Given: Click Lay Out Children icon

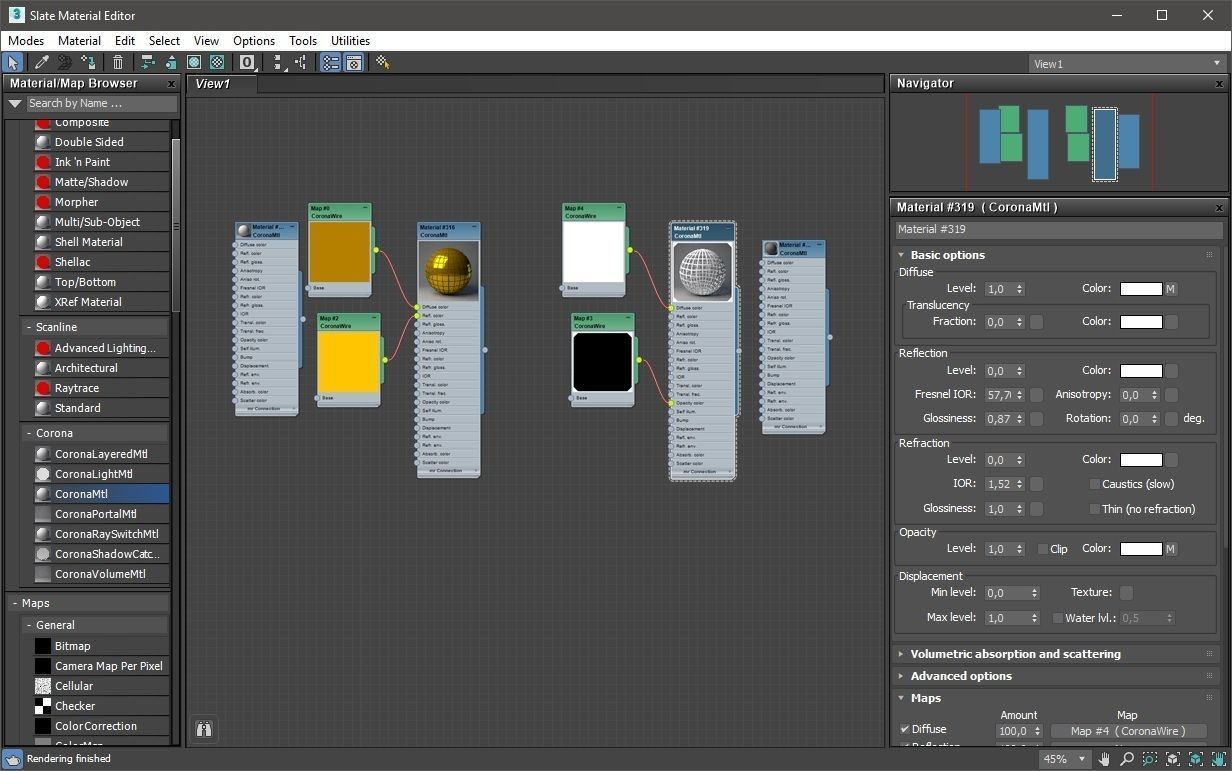Looking at the screenshot, I should click(301, 62).
